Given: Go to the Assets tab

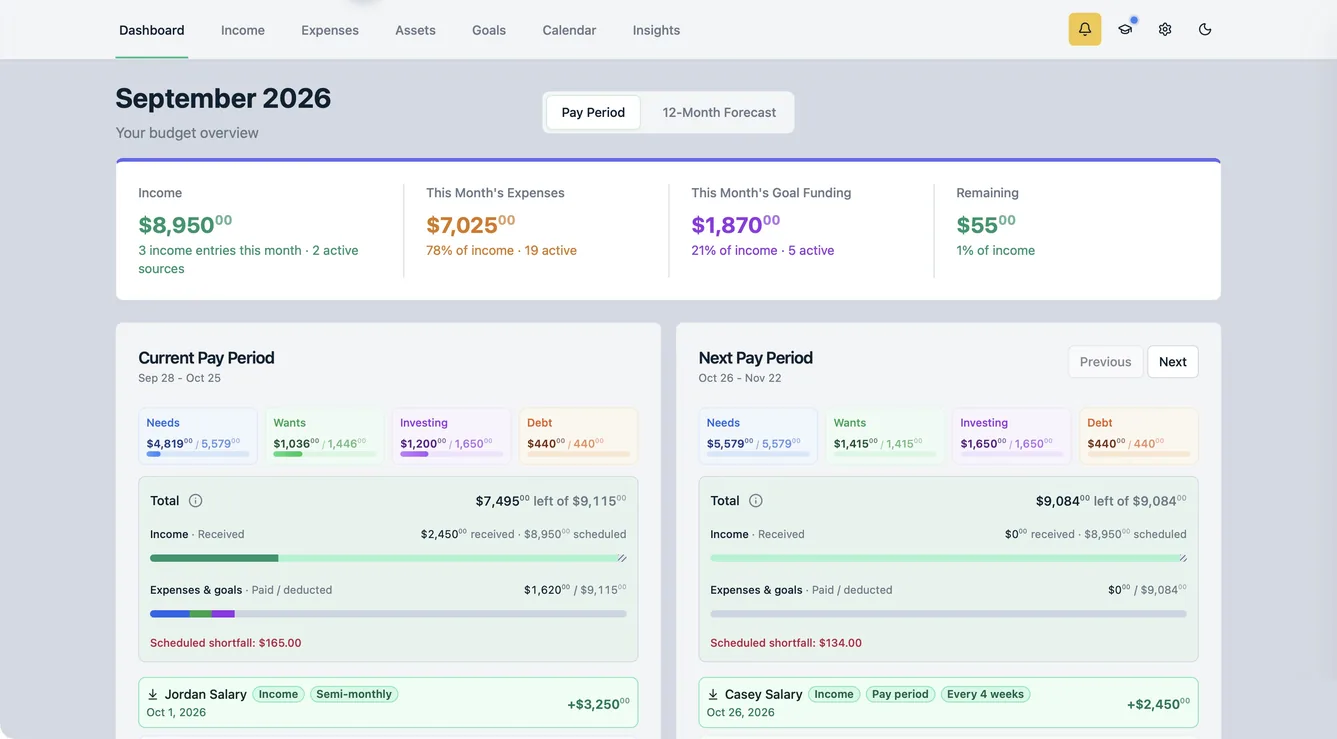Looking at the screenshot, I should (x=415, y=30).
